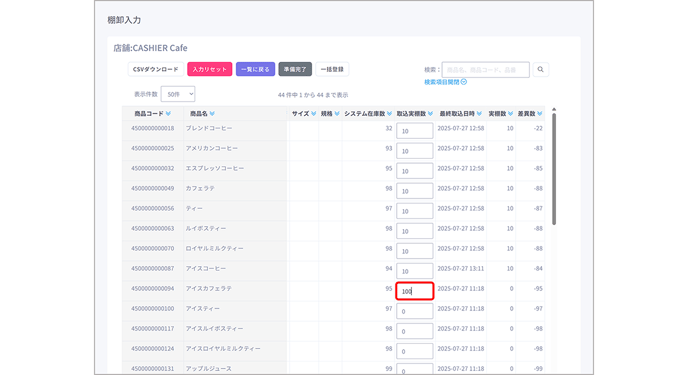Click product name カフェラテ in its row
Image resolution: width=688 pixels, height=375 pixels.
click(200, 188)
